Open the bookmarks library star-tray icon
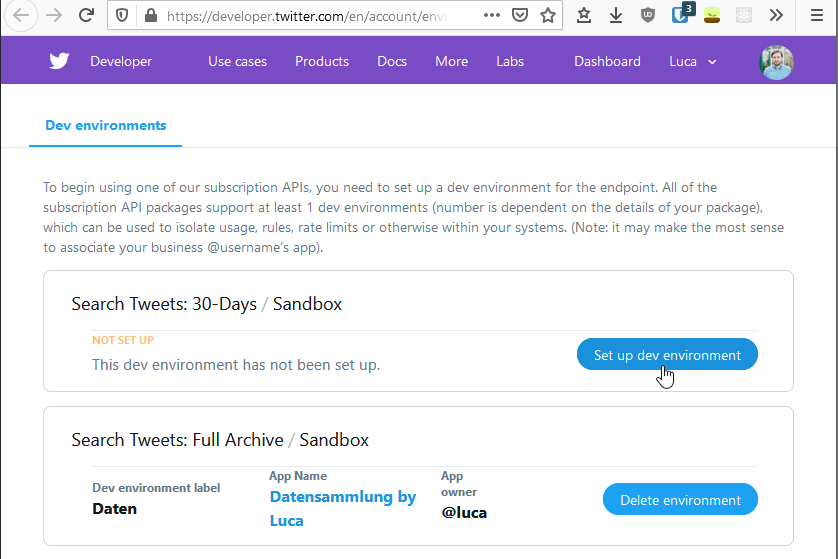 (x=584, y=15)
